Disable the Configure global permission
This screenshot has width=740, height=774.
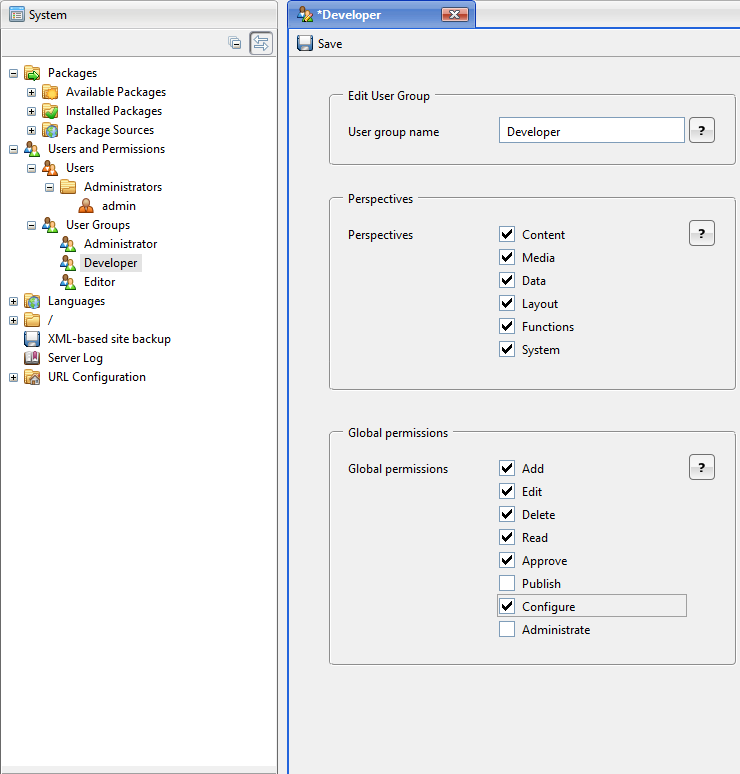tap(507, 606)
